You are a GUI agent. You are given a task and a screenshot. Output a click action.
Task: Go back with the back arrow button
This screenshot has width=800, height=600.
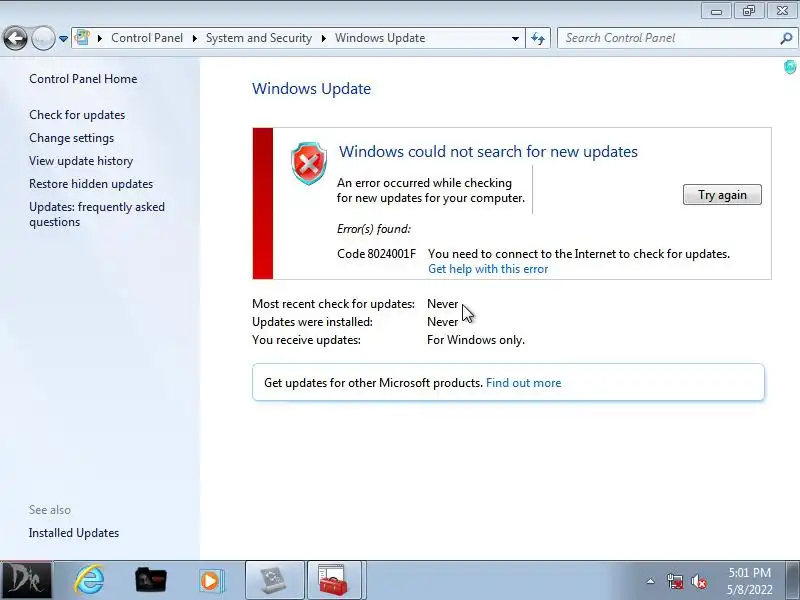click(x=15, y=38)
